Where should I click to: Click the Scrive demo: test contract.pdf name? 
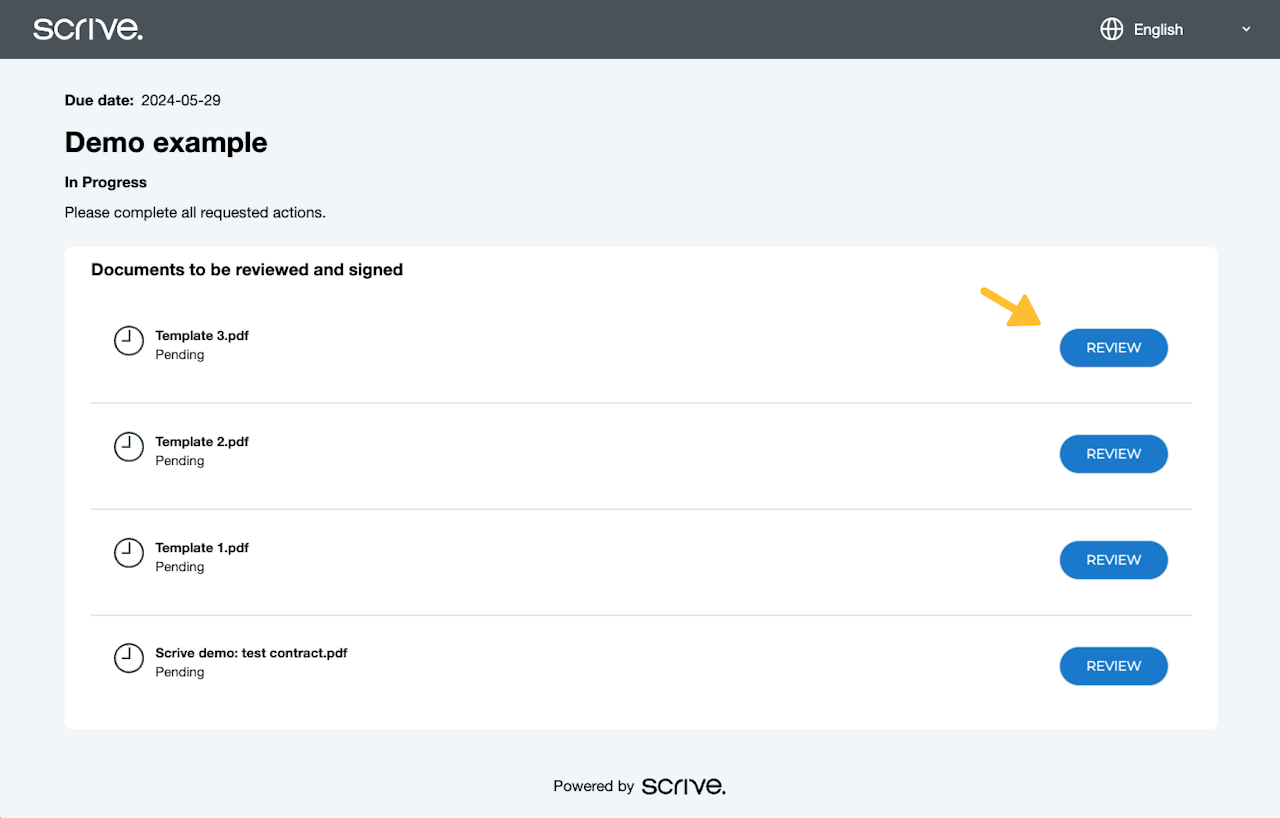251,653
